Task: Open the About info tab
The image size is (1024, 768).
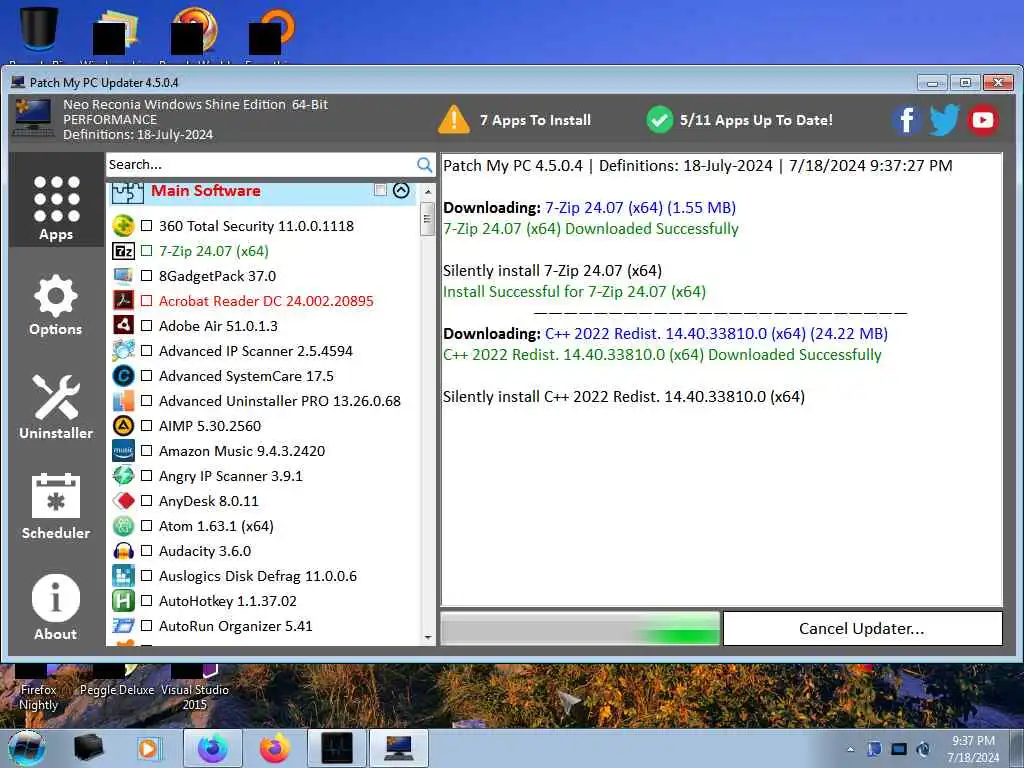Action: coord(56,607)
